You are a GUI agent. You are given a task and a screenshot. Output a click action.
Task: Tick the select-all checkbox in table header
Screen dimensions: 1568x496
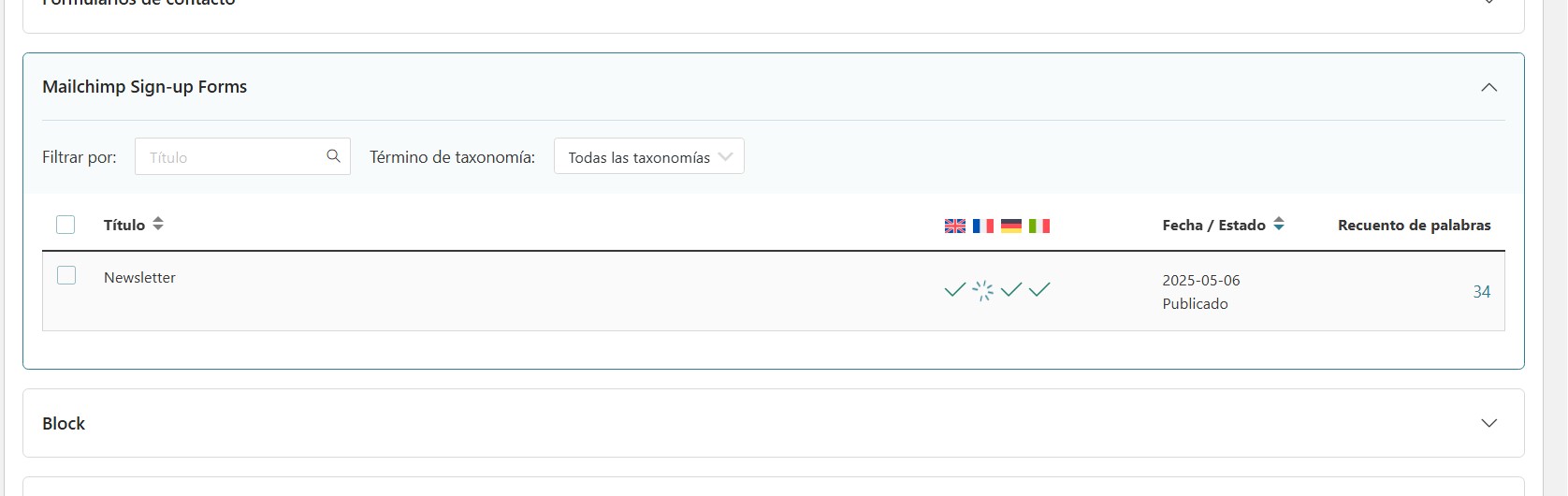click(x=65, y=225)
